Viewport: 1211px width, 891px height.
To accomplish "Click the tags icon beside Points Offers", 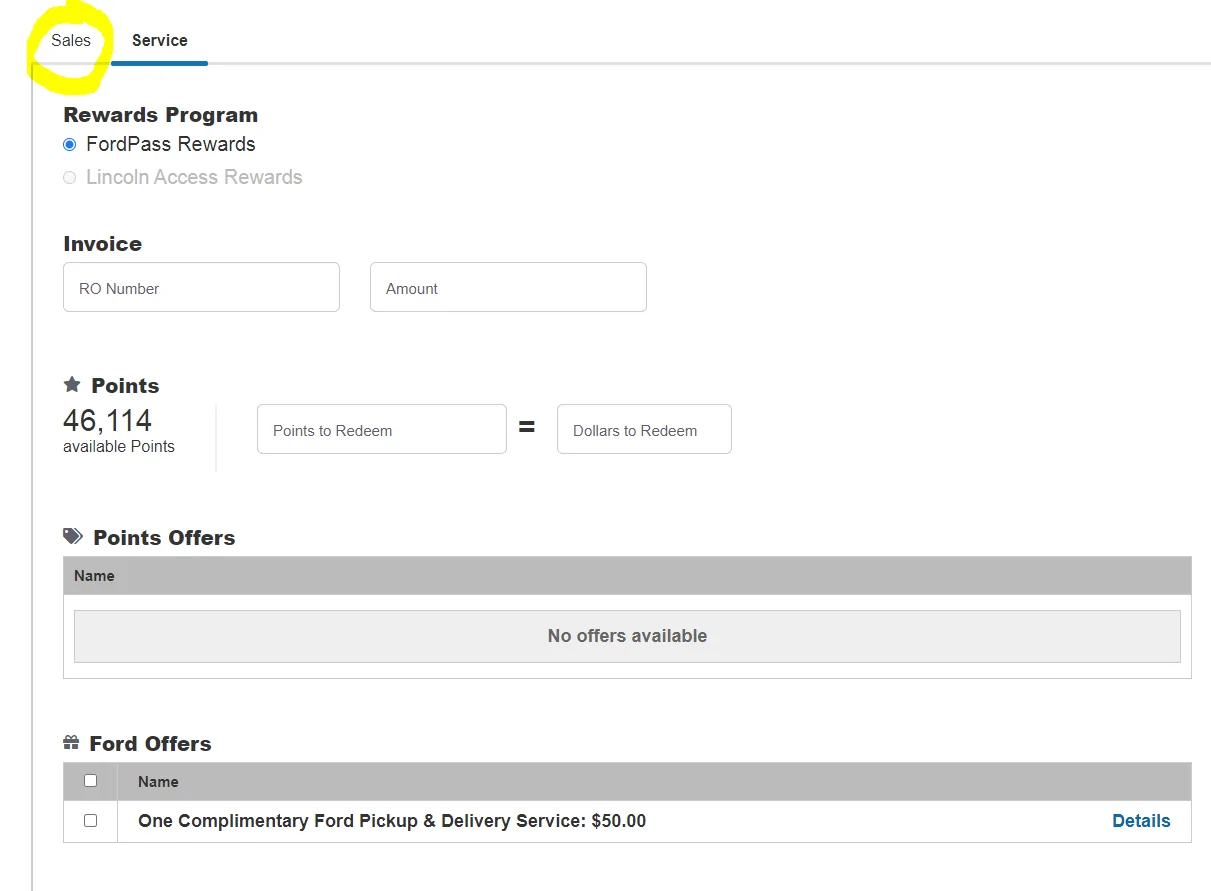I will [73, 537].
